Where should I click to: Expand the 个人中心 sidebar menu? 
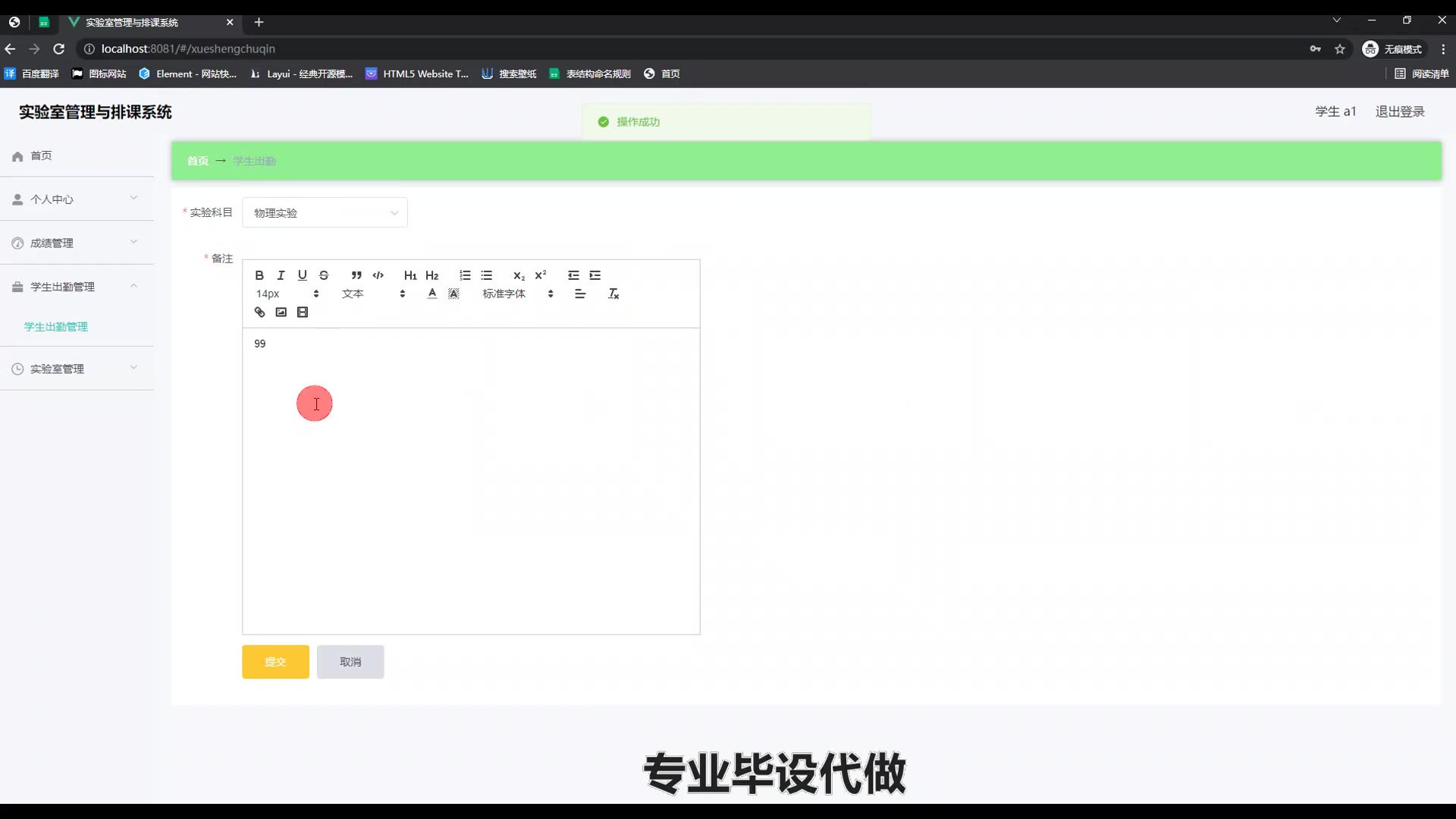click(77, 199)
